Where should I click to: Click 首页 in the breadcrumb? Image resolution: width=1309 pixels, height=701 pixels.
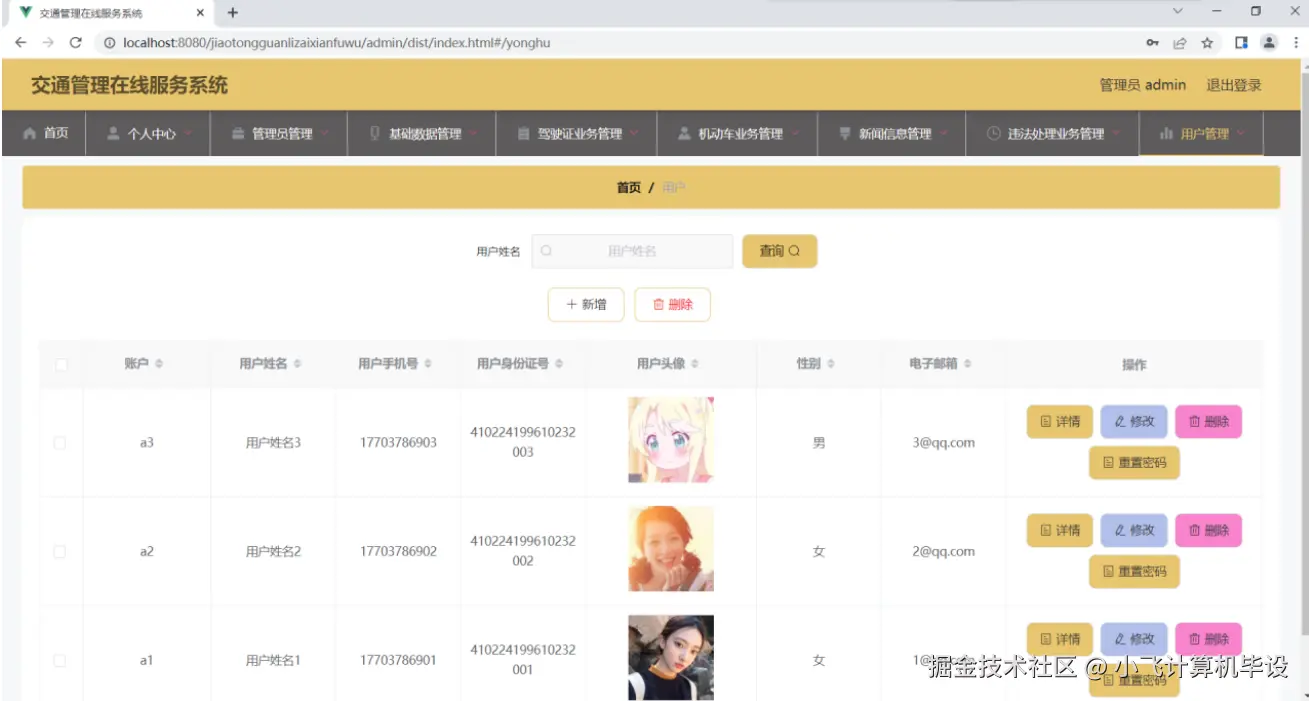pos(628,188)
